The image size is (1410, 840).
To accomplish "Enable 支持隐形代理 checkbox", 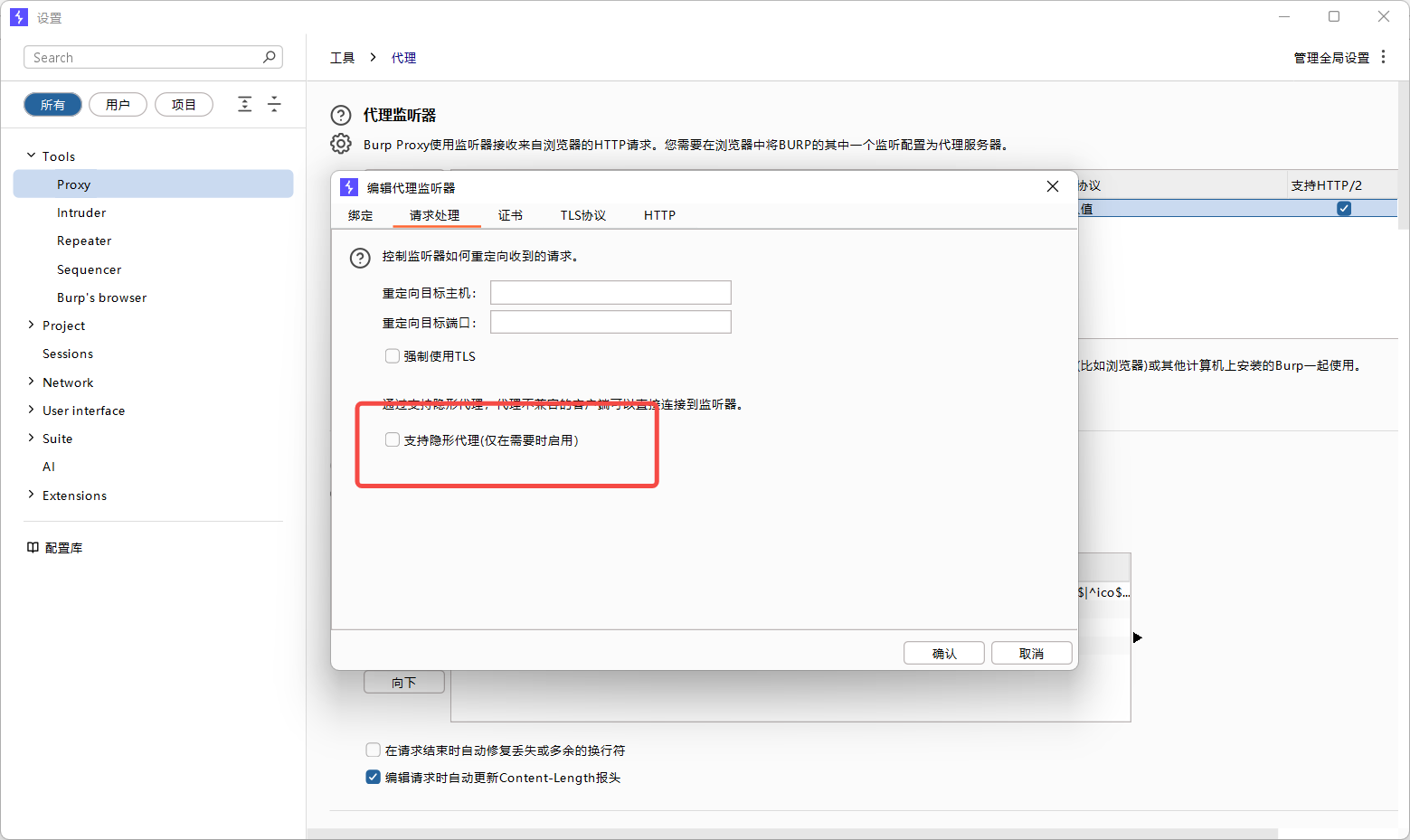I will 393,440.
